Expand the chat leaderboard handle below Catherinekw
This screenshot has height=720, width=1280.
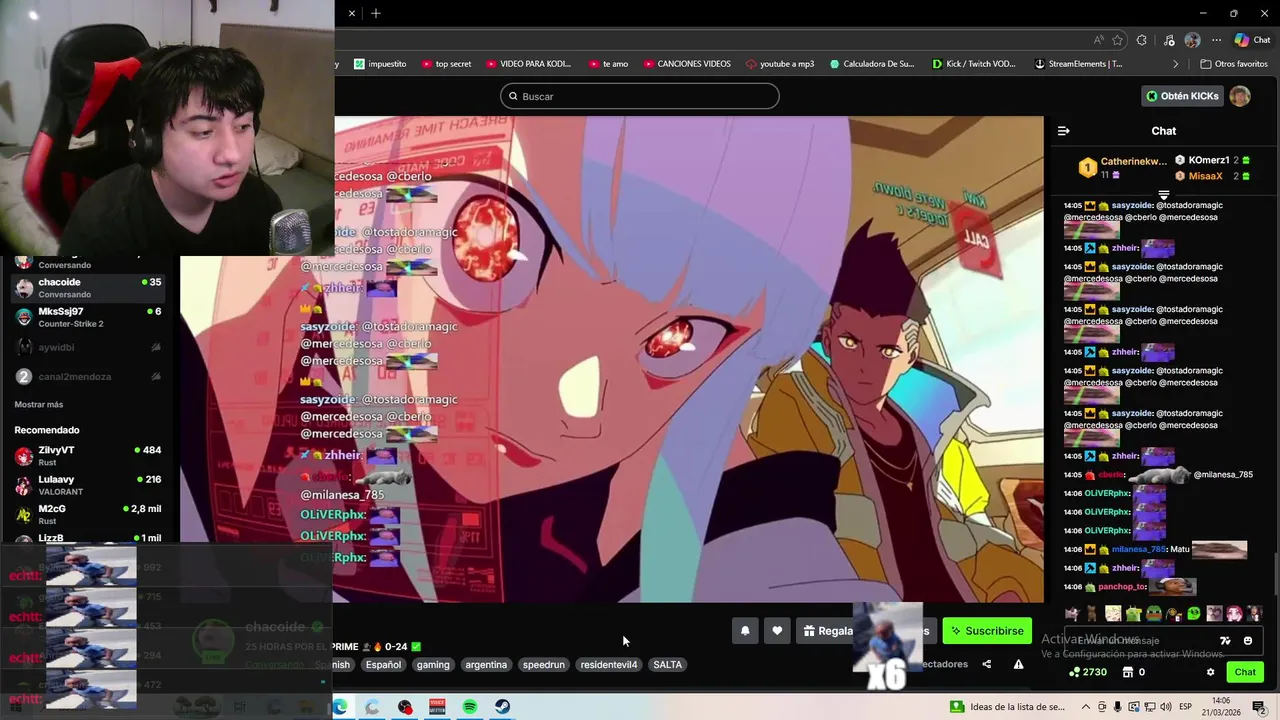(1164, 195)
